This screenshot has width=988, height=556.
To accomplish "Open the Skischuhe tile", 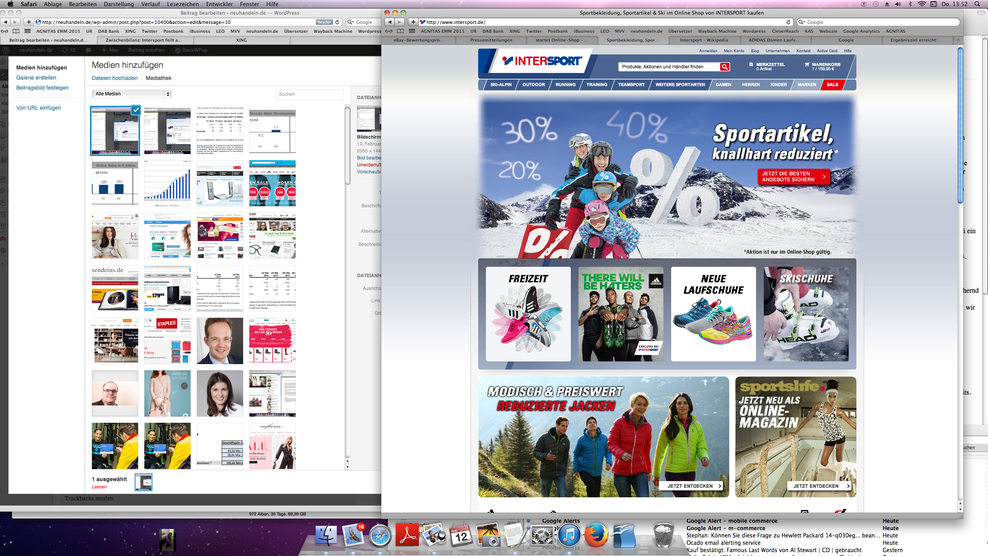I will [x=806, y=314].
